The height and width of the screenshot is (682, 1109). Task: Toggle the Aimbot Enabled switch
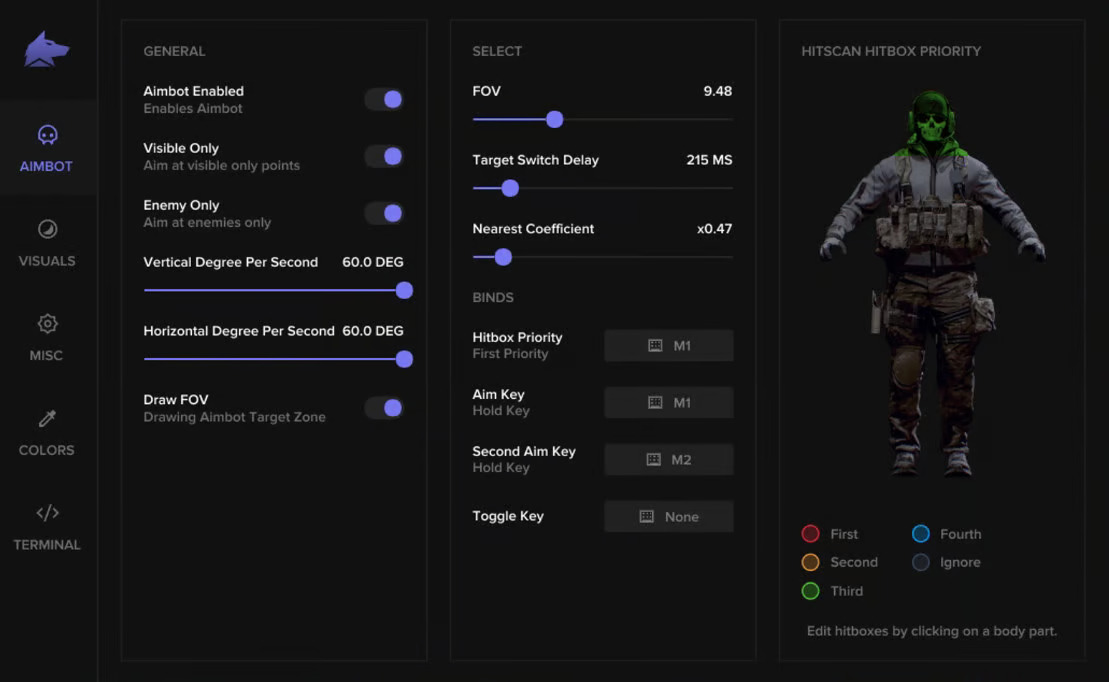384,99
